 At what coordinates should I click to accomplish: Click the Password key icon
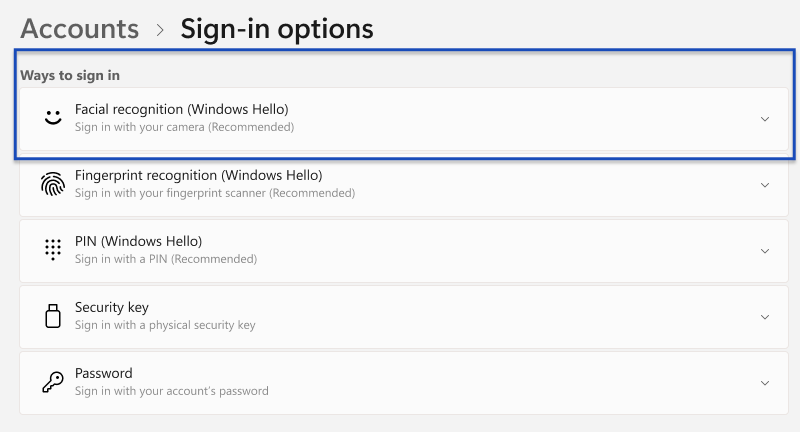pyautogui.click(x=53, y=382)
